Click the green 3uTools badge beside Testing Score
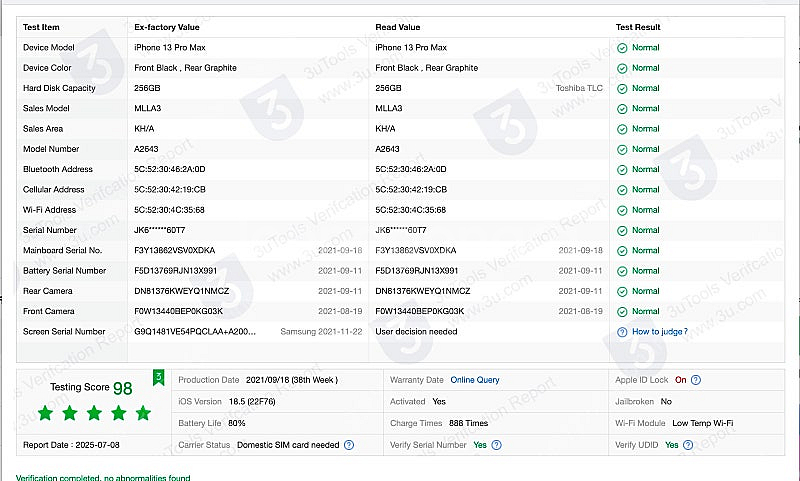Screen dimensions: 800x481 coord(159,377)
